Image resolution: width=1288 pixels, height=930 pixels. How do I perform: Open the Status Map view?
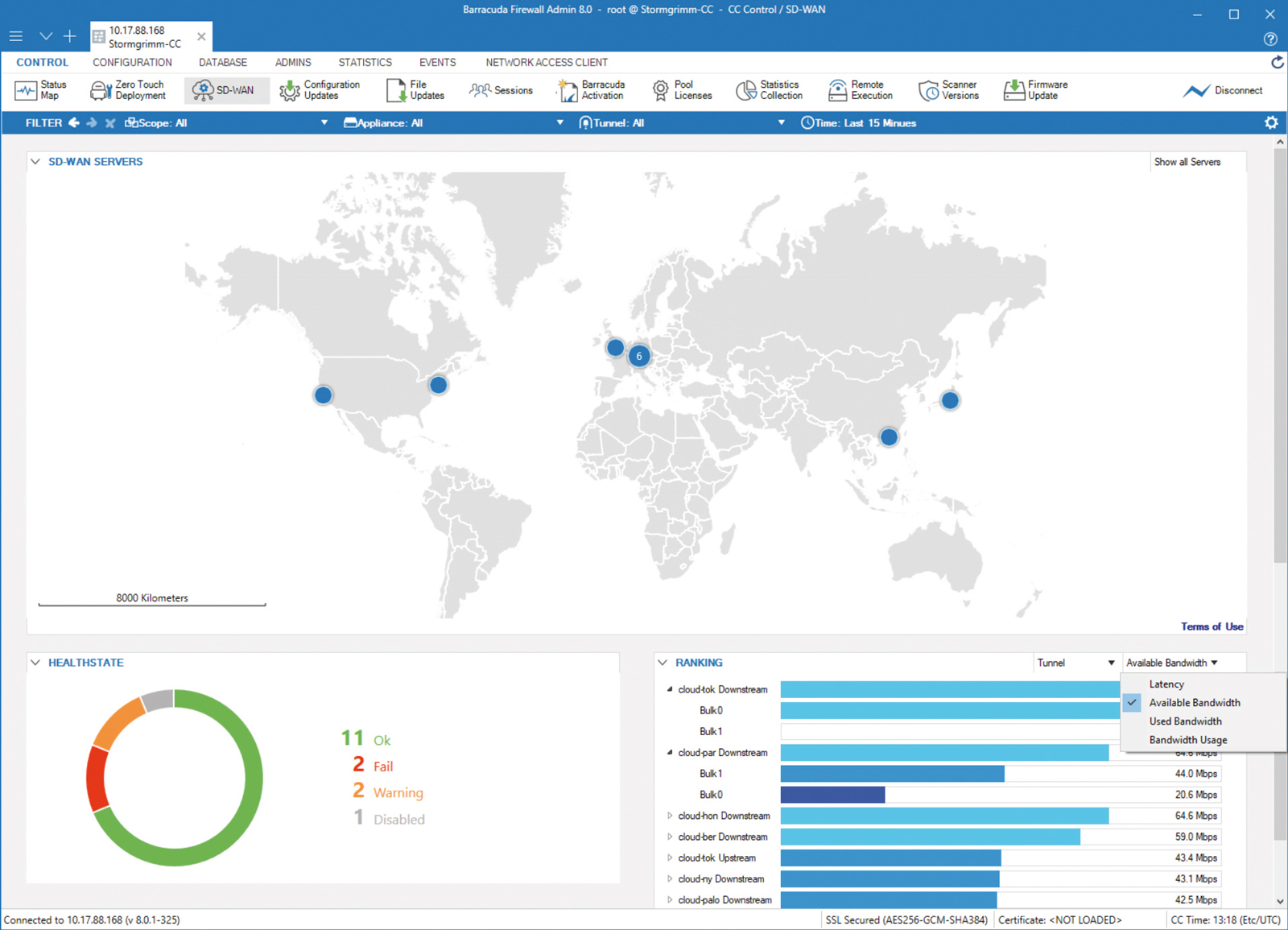tap(41, 90)
